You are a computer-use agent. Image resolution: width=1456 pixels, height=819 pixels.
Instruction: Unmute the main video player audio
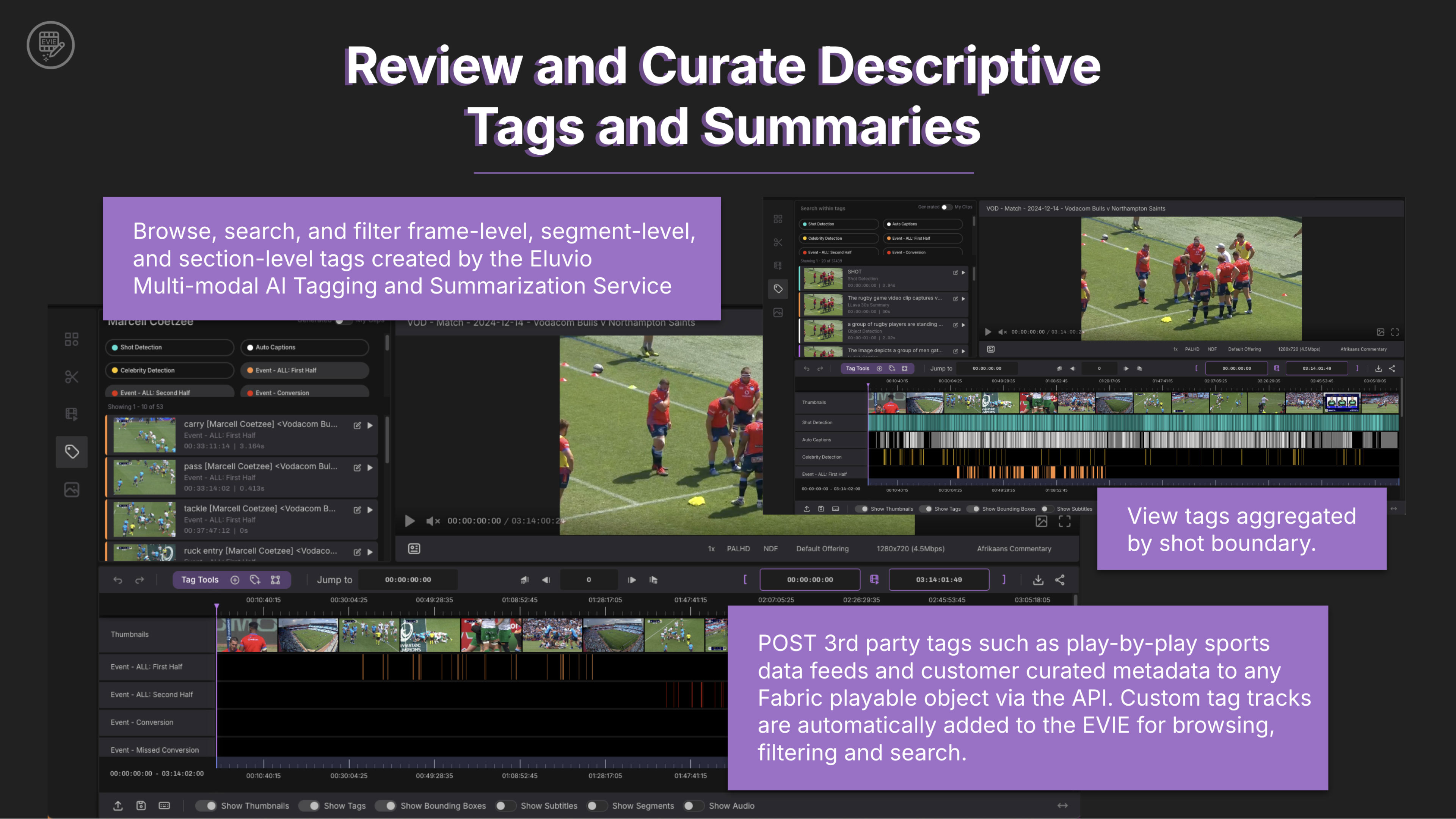(433, 521)
